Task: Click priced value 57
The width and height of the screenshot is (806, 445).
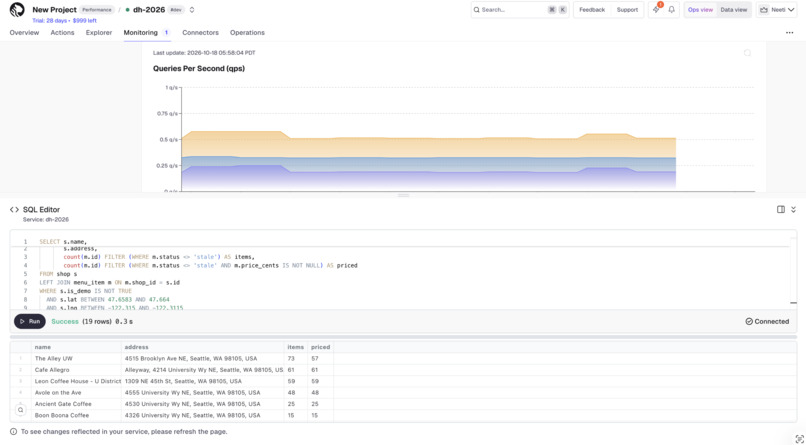Action: pos(315,359)
